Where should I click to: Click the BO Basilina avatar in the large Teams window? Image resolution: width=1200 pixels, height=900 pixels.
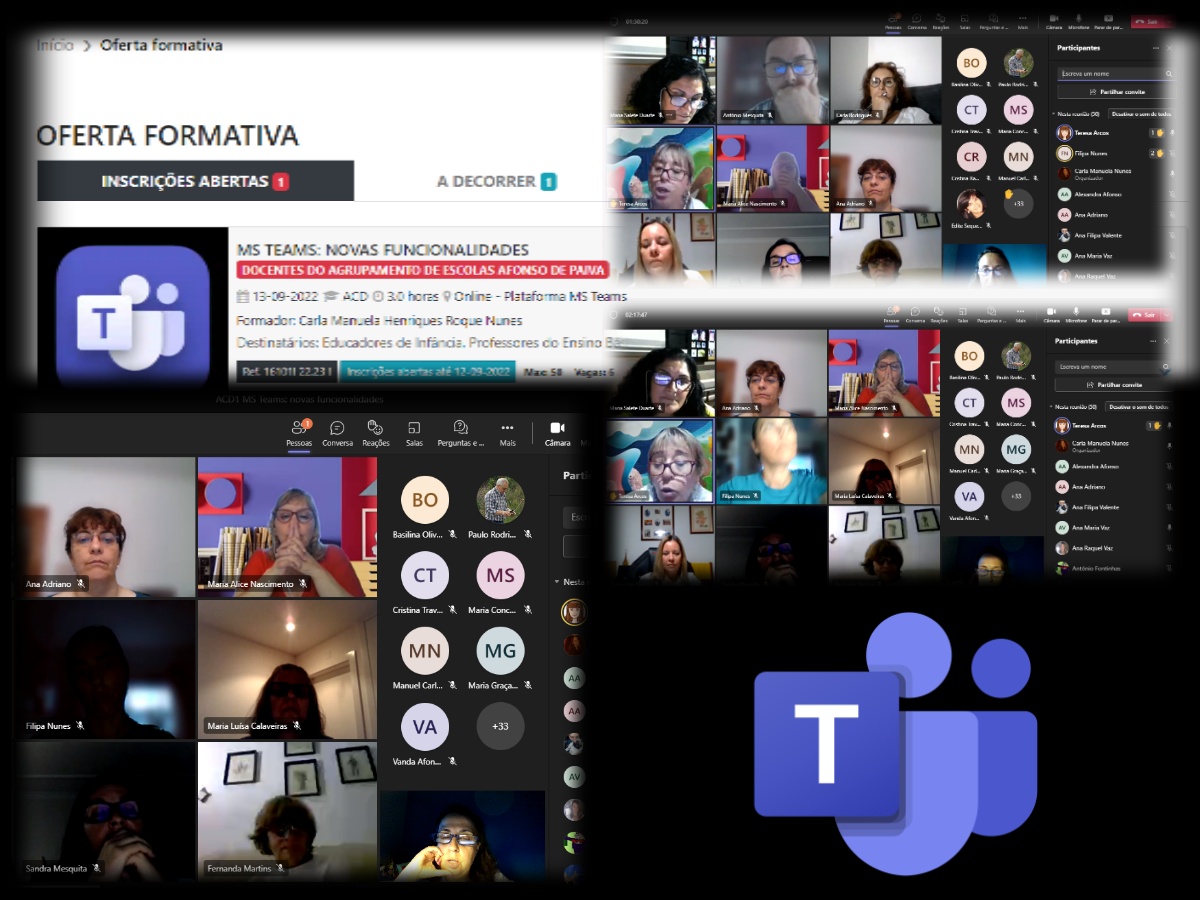(x=425, y=500)
